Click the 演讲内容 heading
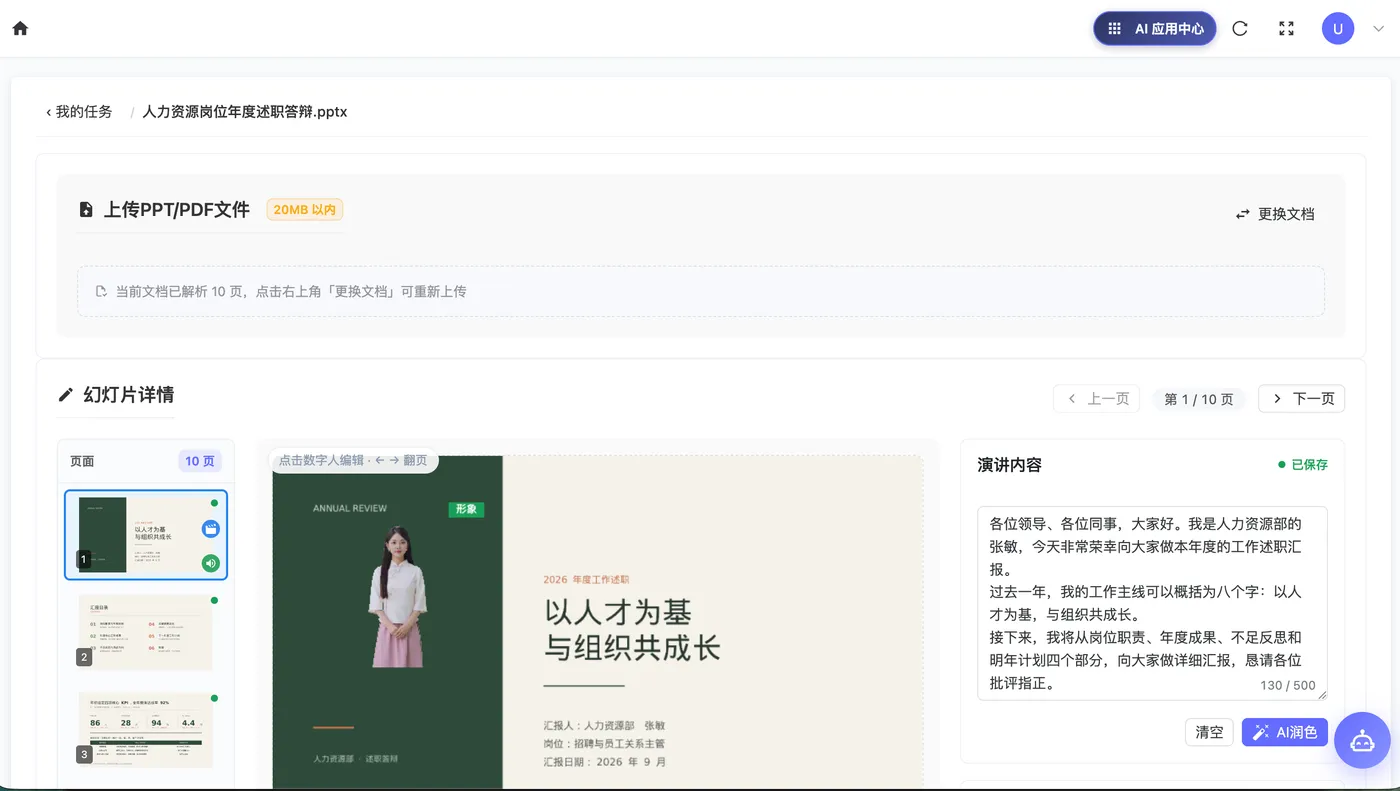The width and height of the screenshot is (1400, 791). pos(1009,465)
